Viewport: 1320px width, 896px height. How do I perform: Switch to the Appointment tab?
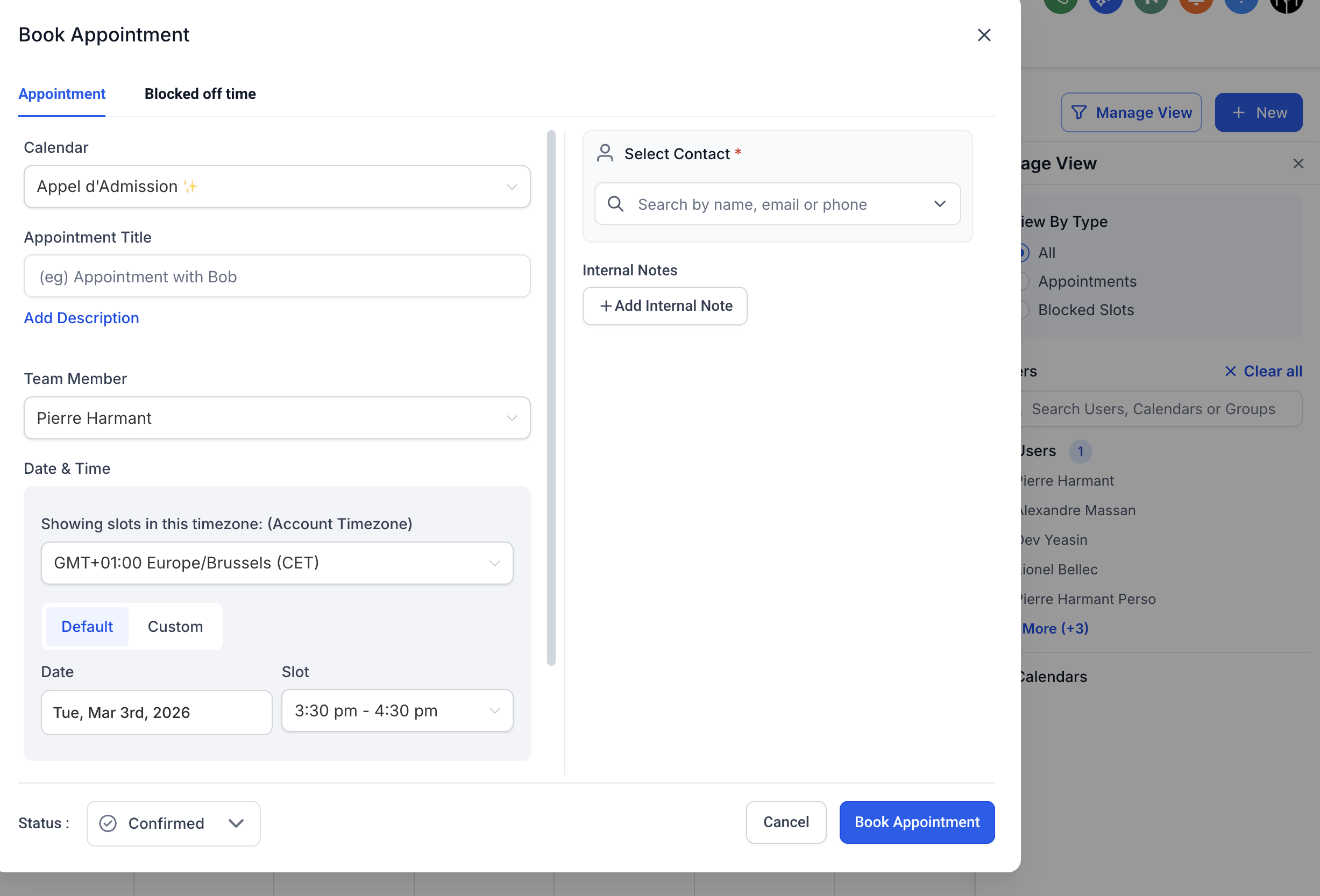coord(62,94)
